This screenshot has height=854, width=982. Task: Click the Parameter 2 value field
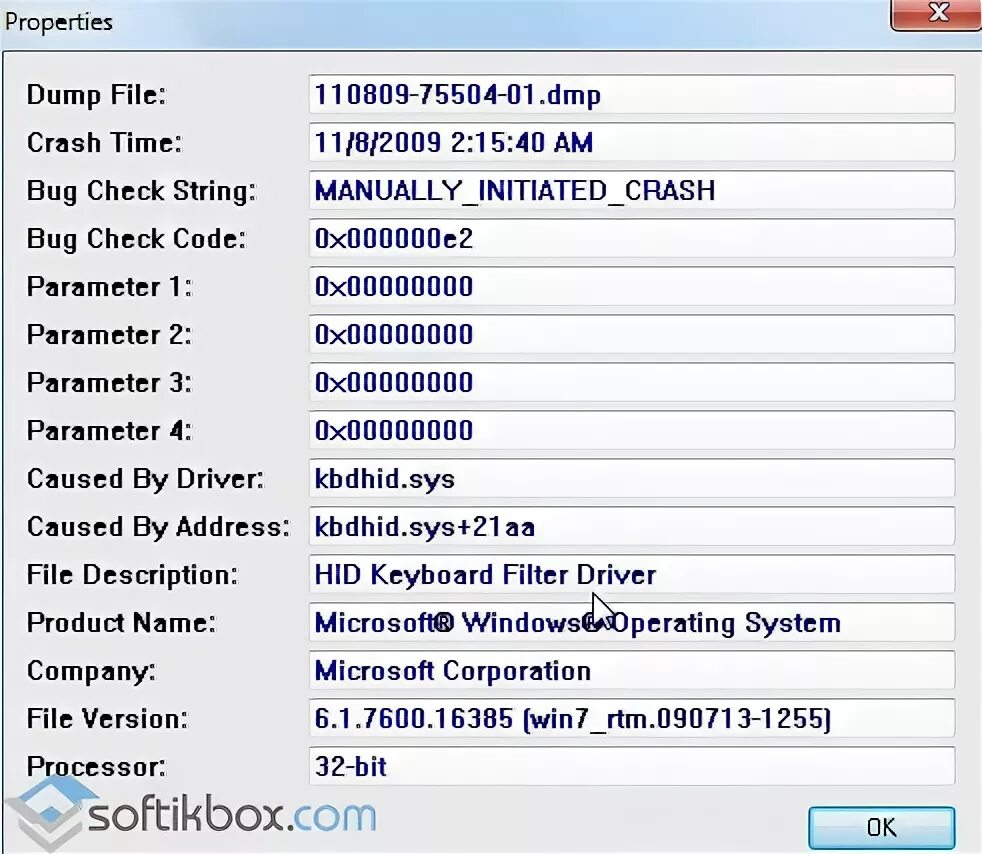(632, 334)
